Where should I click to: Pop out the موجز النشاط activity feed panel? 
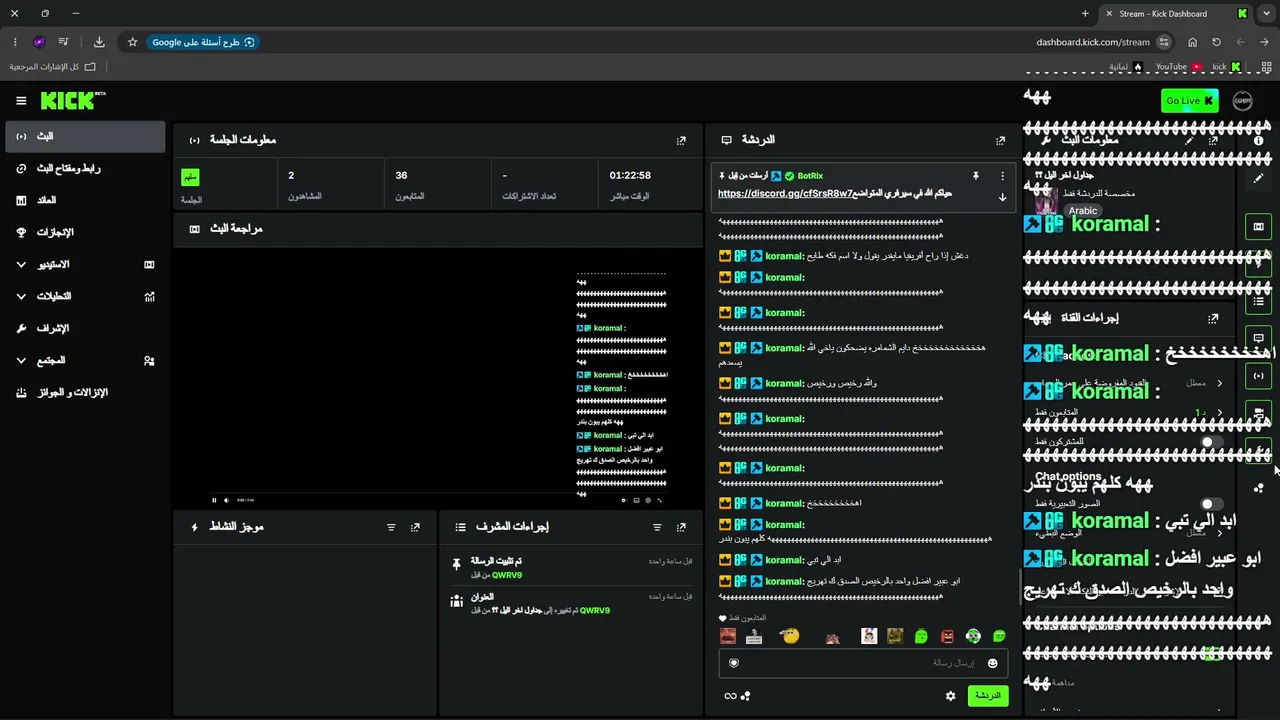click(x=415, y=527)
